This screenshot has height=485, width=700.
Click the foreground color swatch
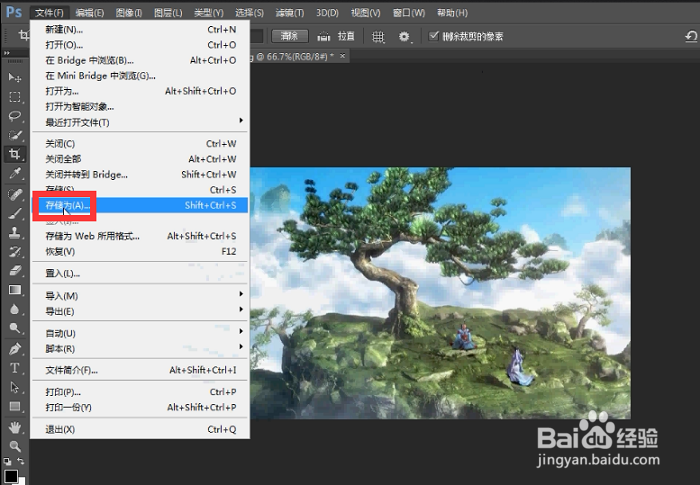click(11, 476)
